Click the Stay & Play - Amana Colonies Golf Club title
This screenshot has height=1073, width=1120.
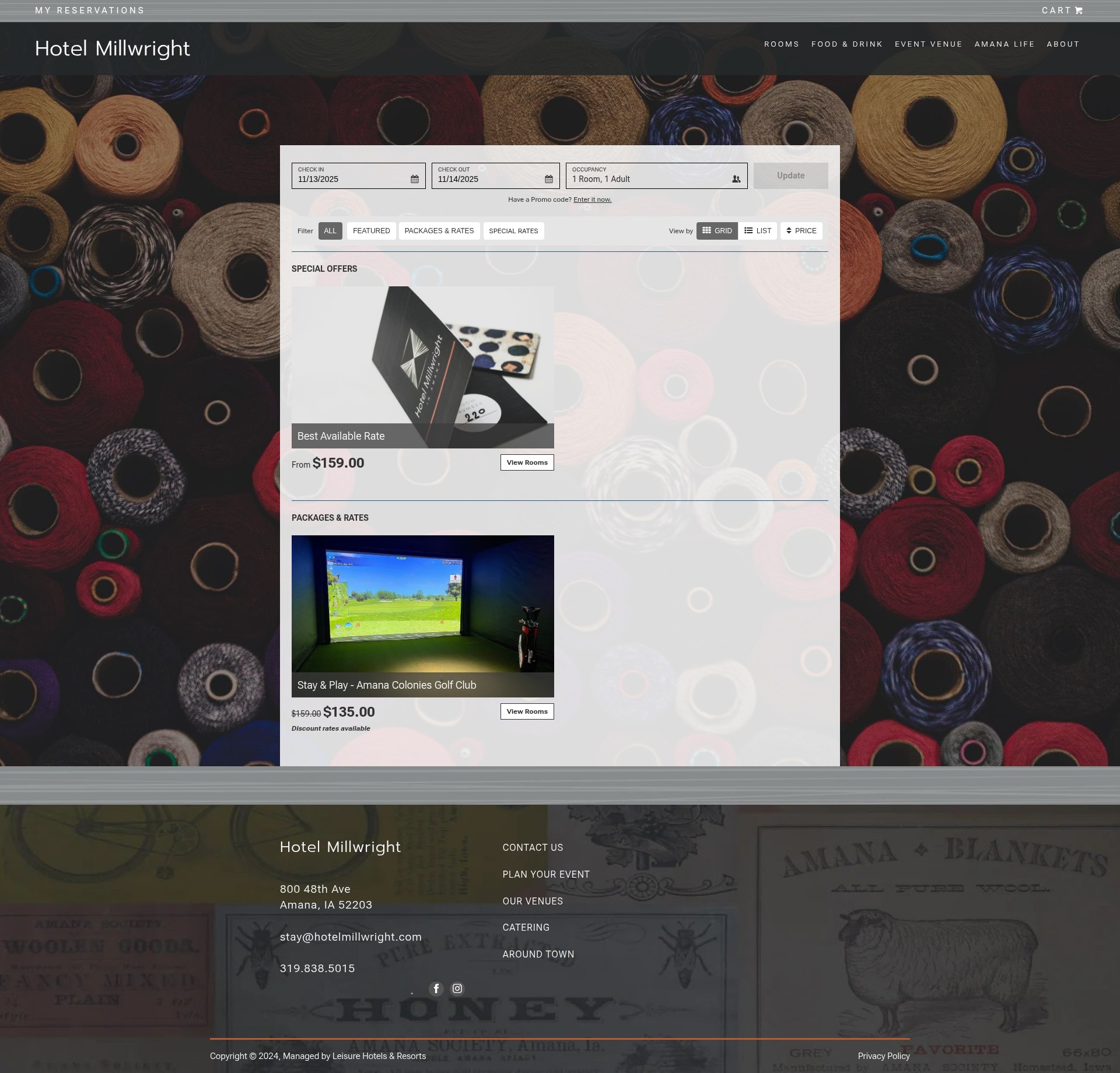tap(387, 685)
